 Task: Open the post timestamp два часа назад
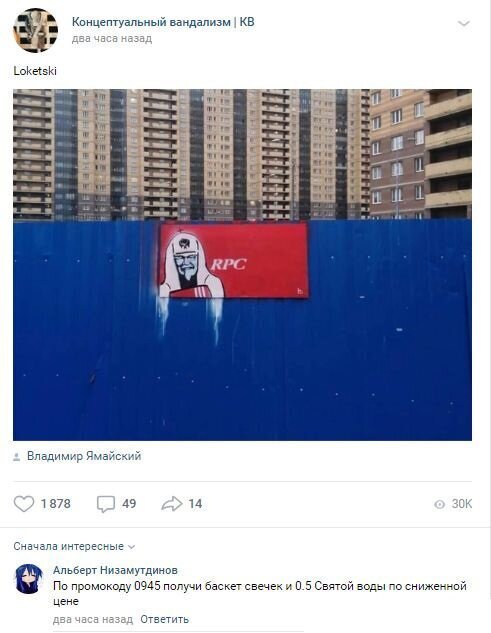click(x=112, y=39)
